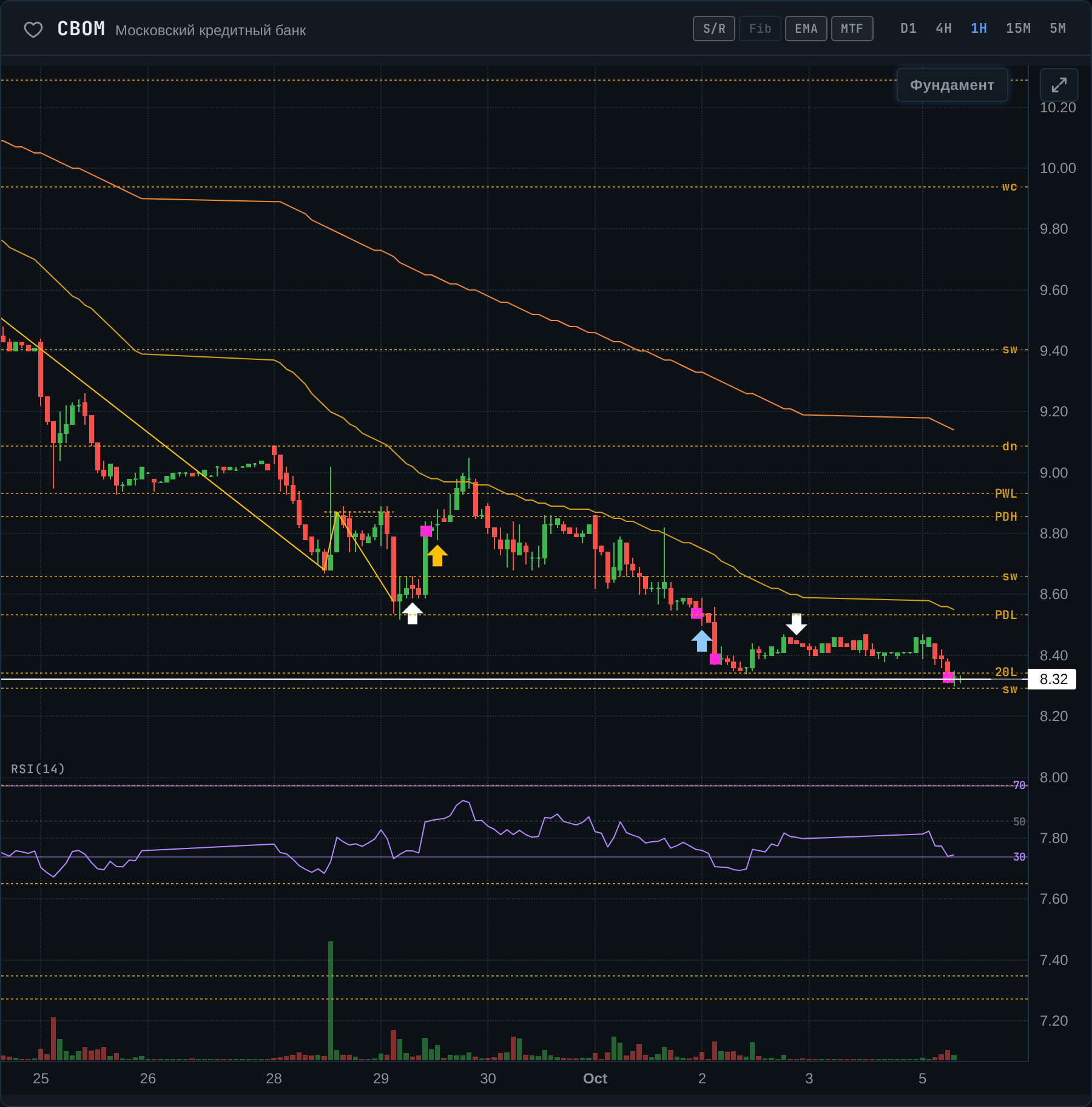Click the 10.20 price axis label
1092x1107 pixels.
click(1057, 107)
